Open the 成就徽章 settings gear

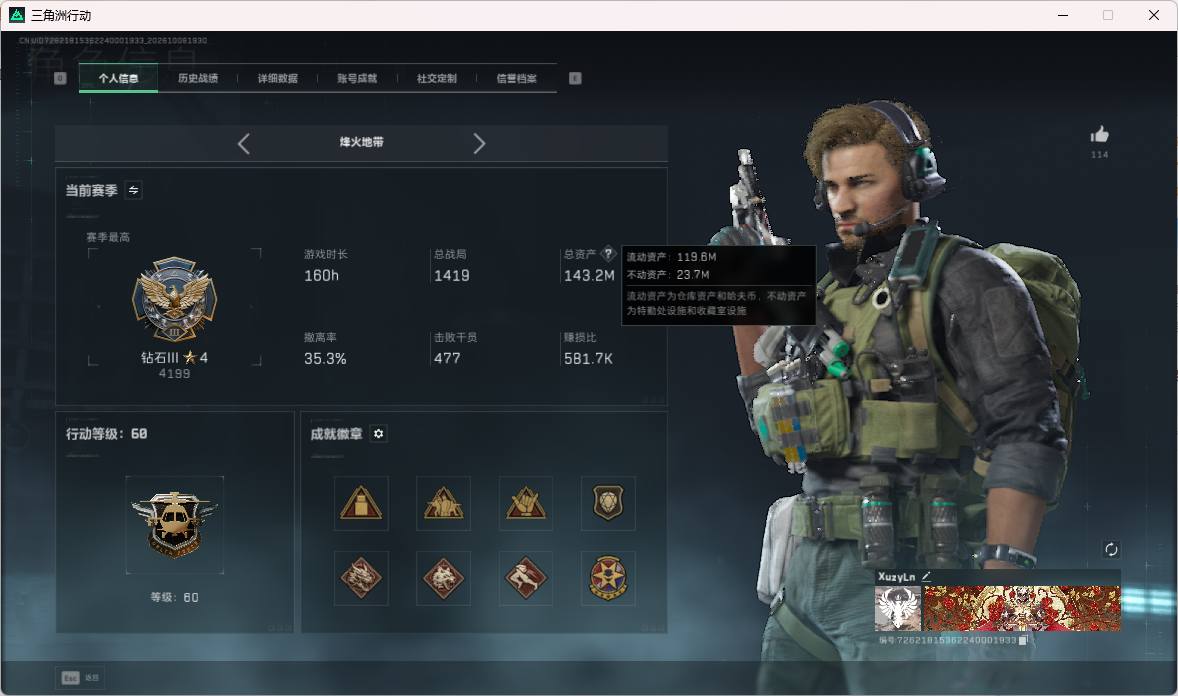[379, 434]
